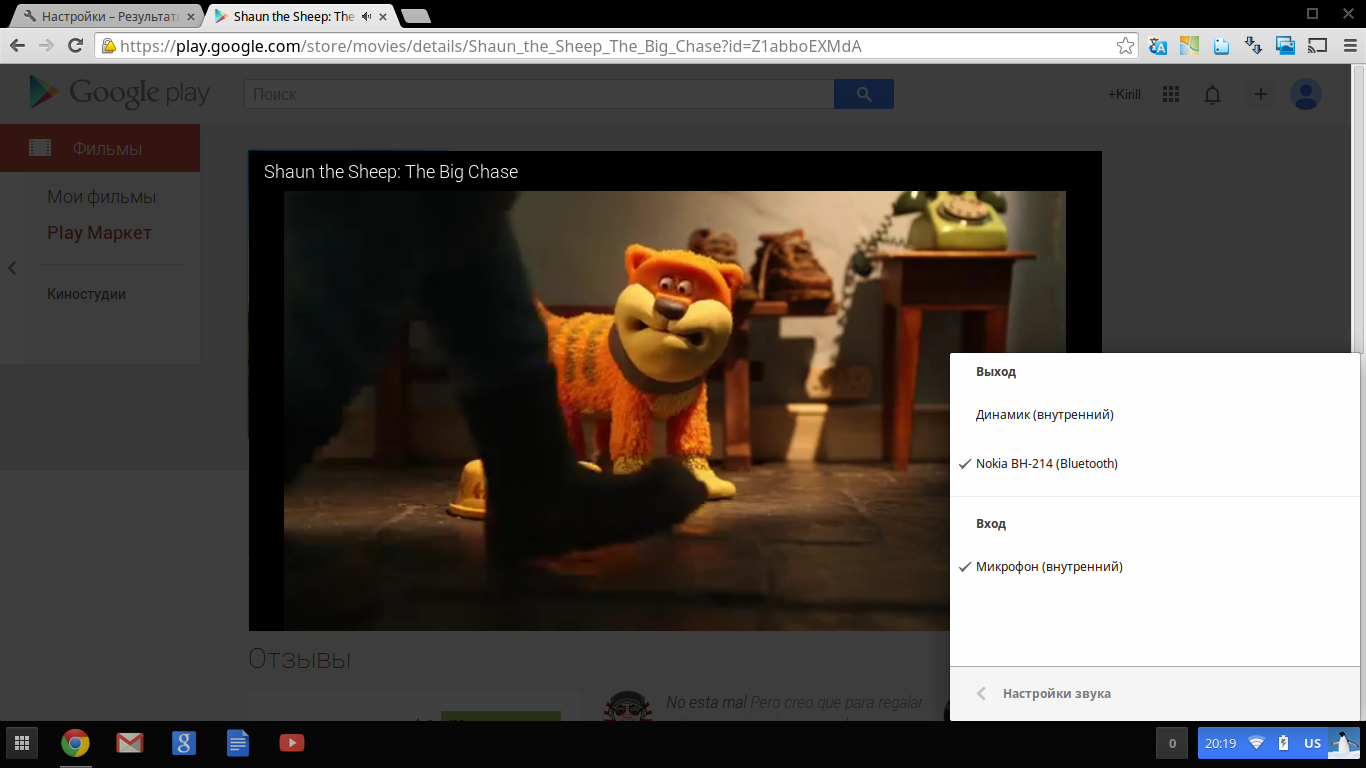Open the app launcher grid in shelf
Screen dimensions: 1366x768
point(21,743)
